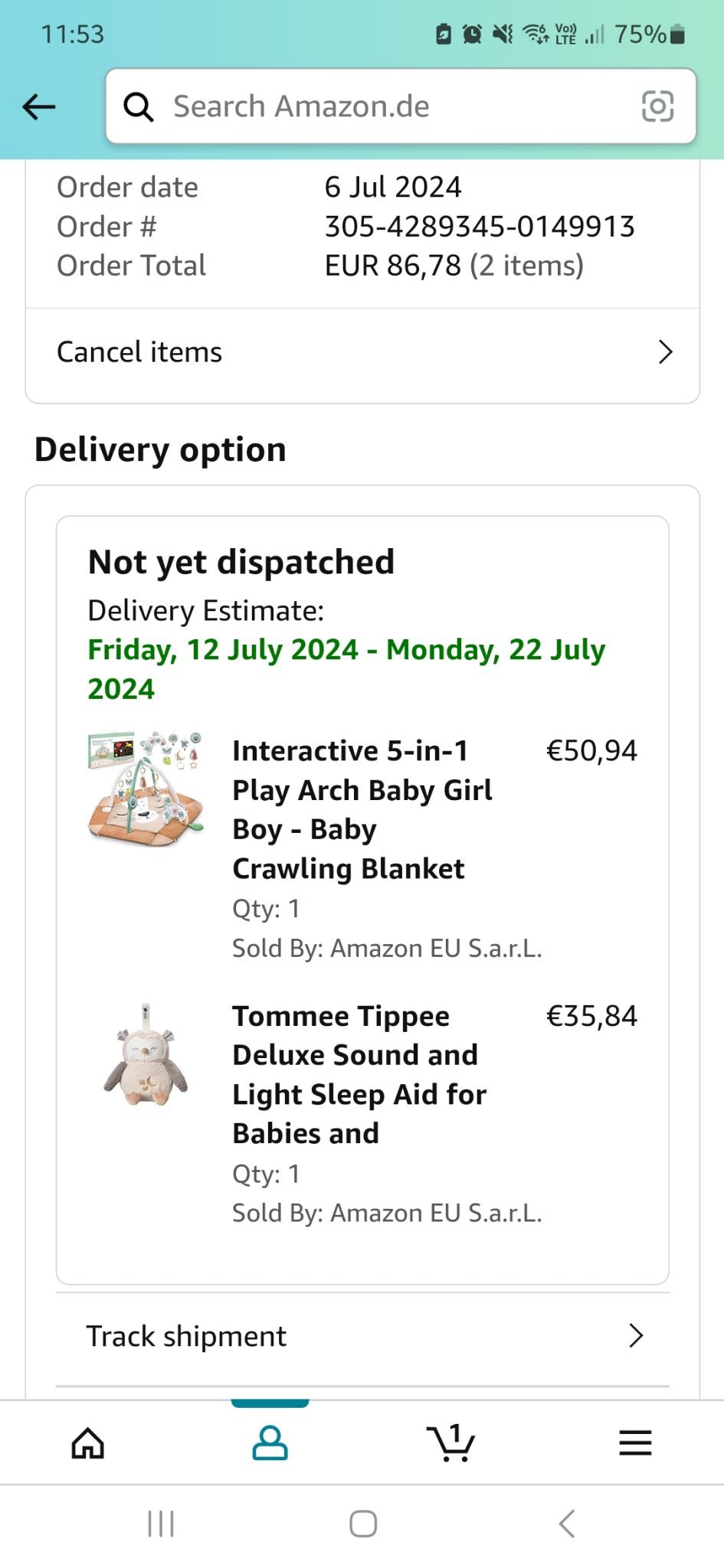Open the hamburger menu tab
The image size is (724, 1568).
click(x=635, y=1443)
